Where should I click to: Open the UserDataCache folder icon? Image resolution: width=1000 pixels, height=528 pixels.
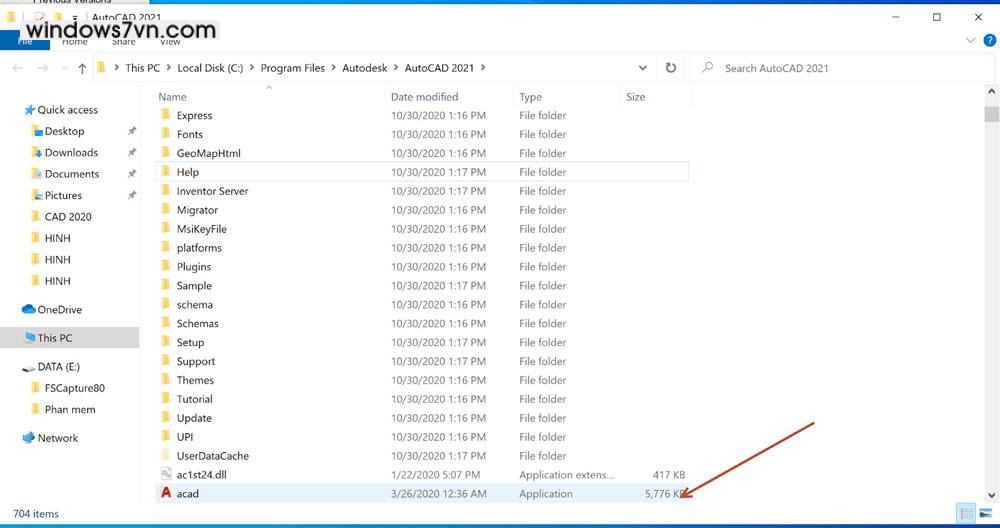coord(166,455)
